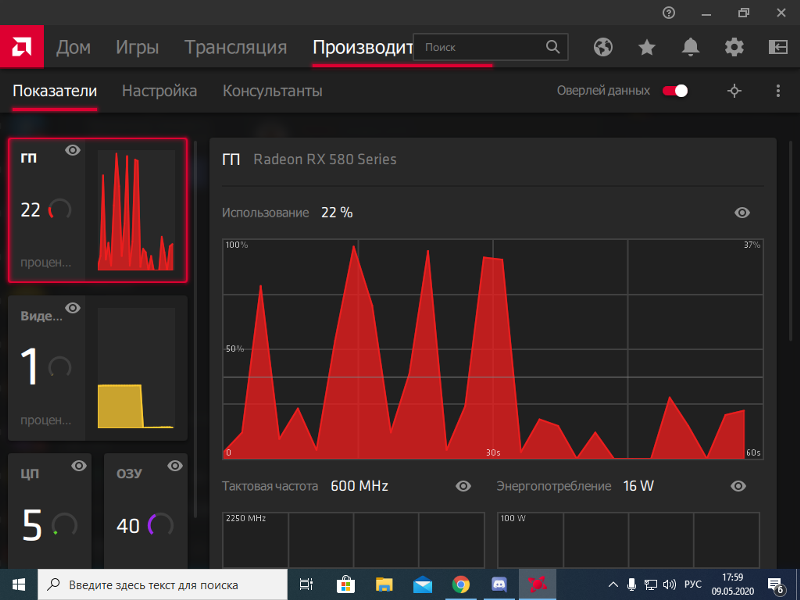Open the Игры menu section
The width and height of the screenshot is (800, 600).
(138, 47)
